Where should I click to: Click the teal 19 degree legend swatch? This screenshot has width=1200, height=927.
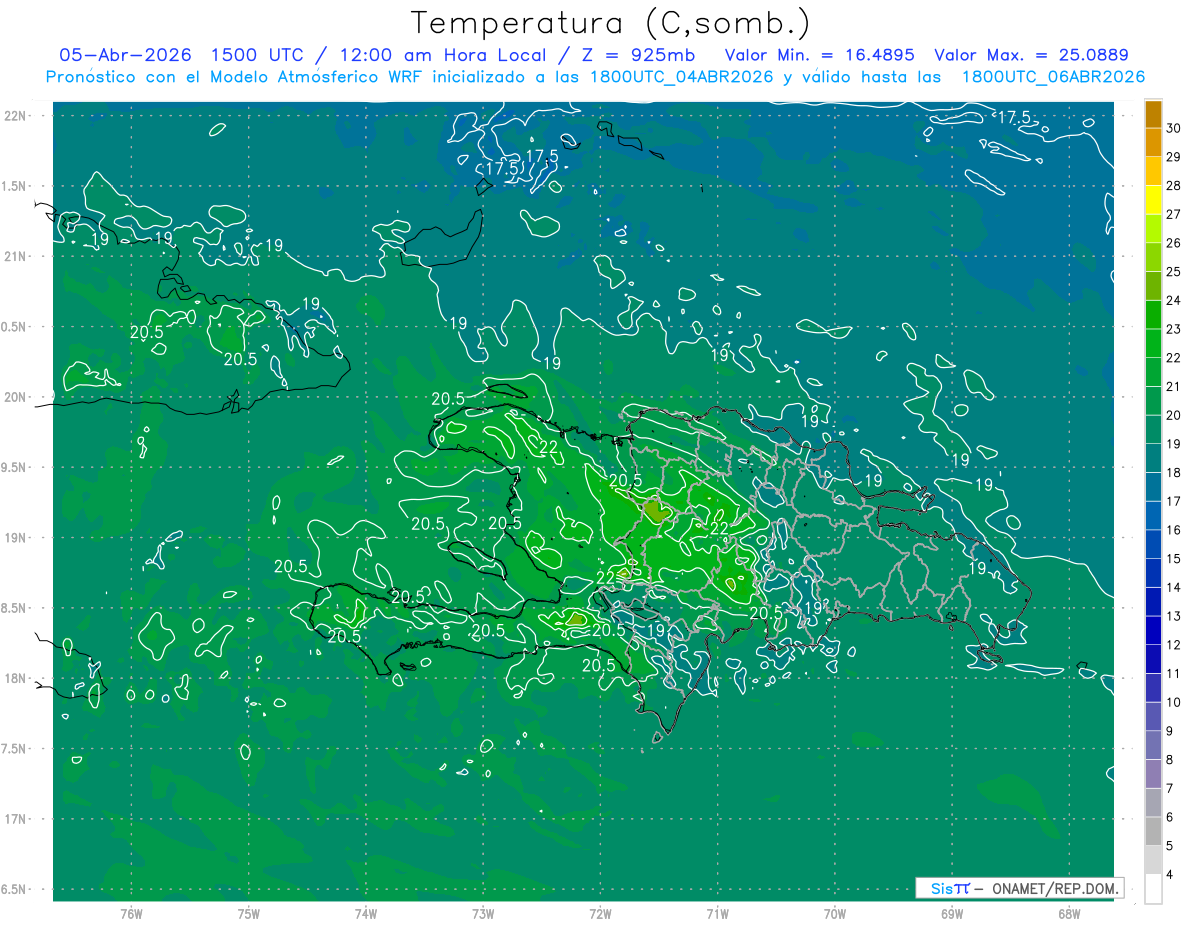pyautogui.click(x=1153, y=430)
